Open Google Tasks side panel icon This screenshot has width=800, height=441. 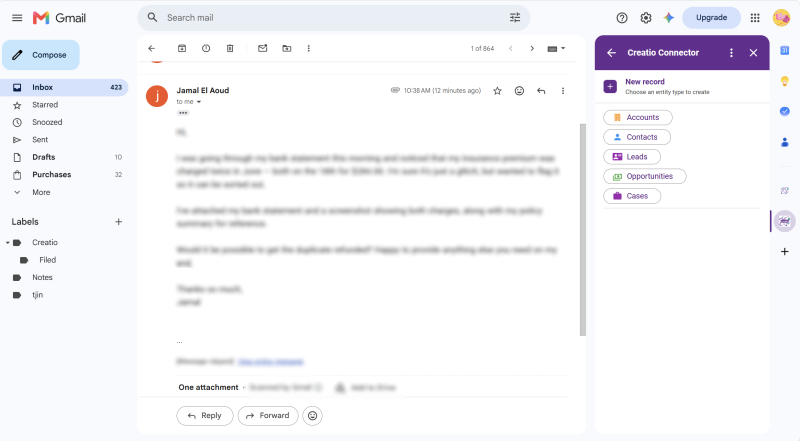(785, 111)
